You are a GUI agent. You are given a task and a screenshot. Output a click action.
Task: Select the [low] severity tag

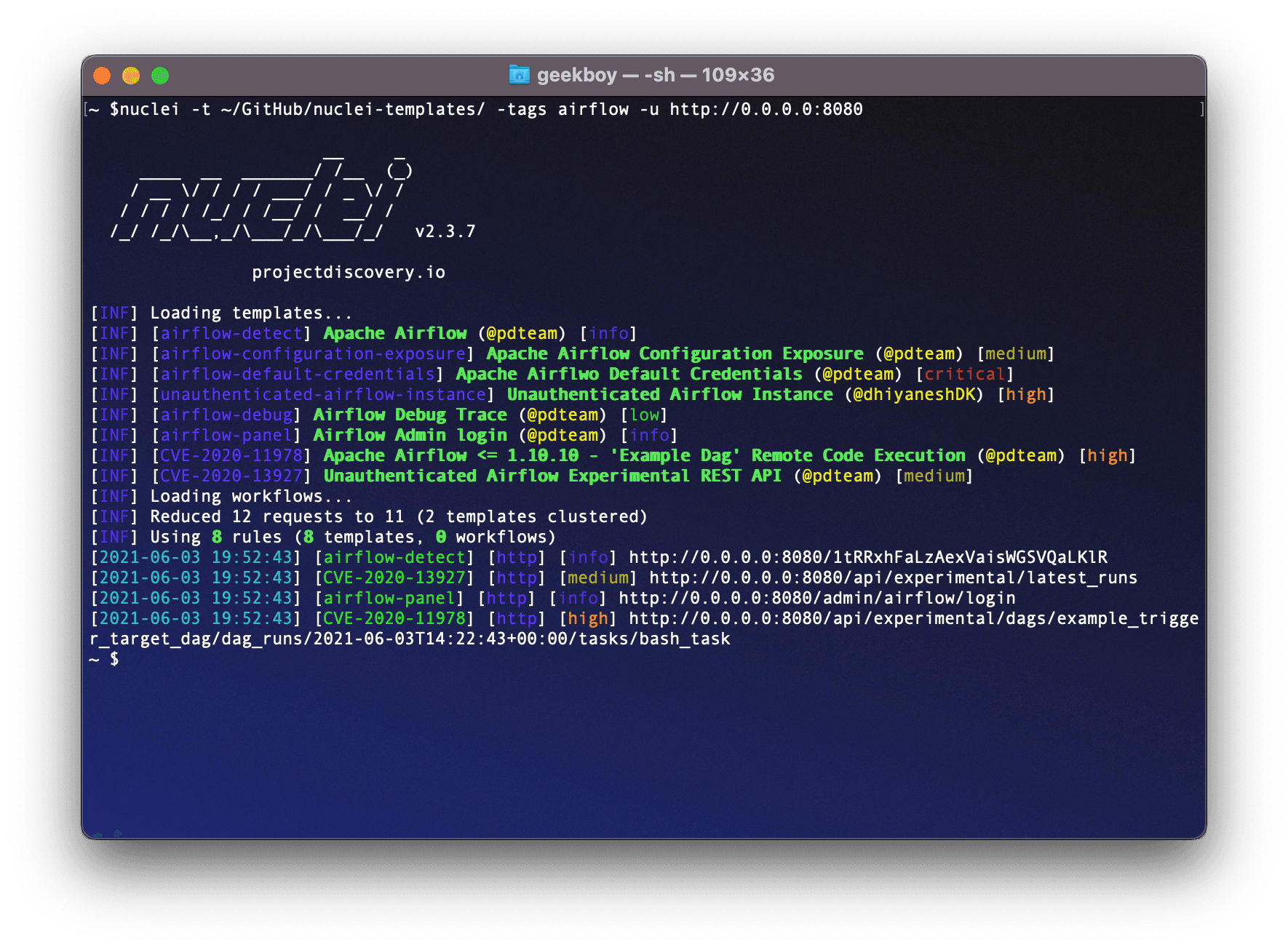click(644, 415)
